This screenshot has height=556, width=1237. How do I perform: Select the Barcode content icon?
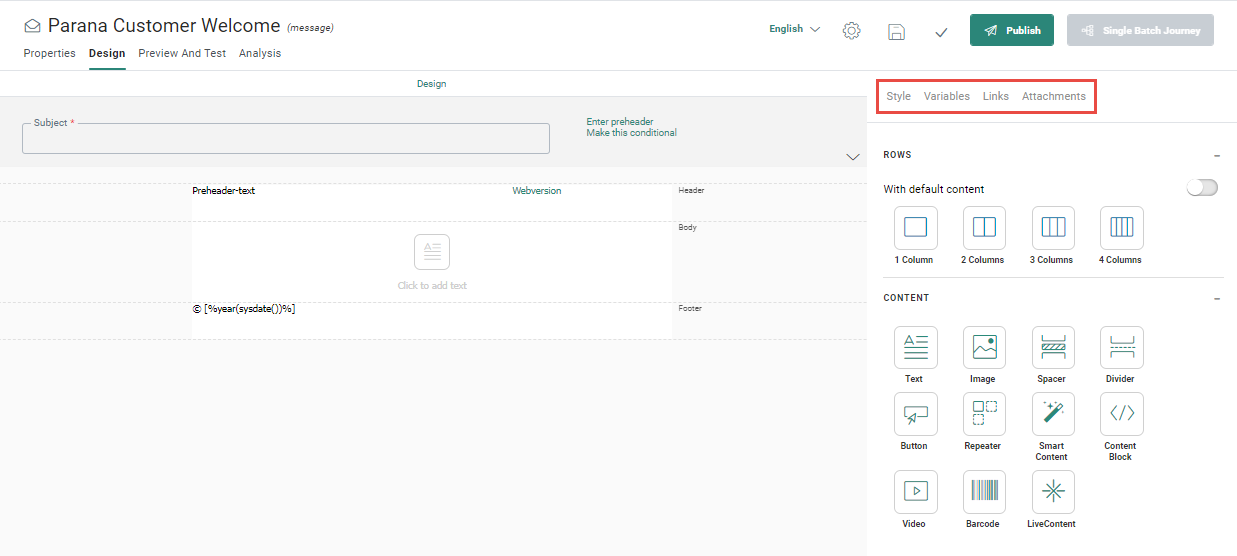[x=983, y=491]
